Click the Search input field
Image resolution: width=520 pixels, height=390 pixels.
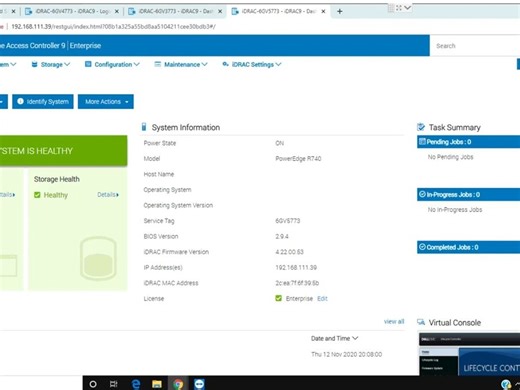point(476,46)
